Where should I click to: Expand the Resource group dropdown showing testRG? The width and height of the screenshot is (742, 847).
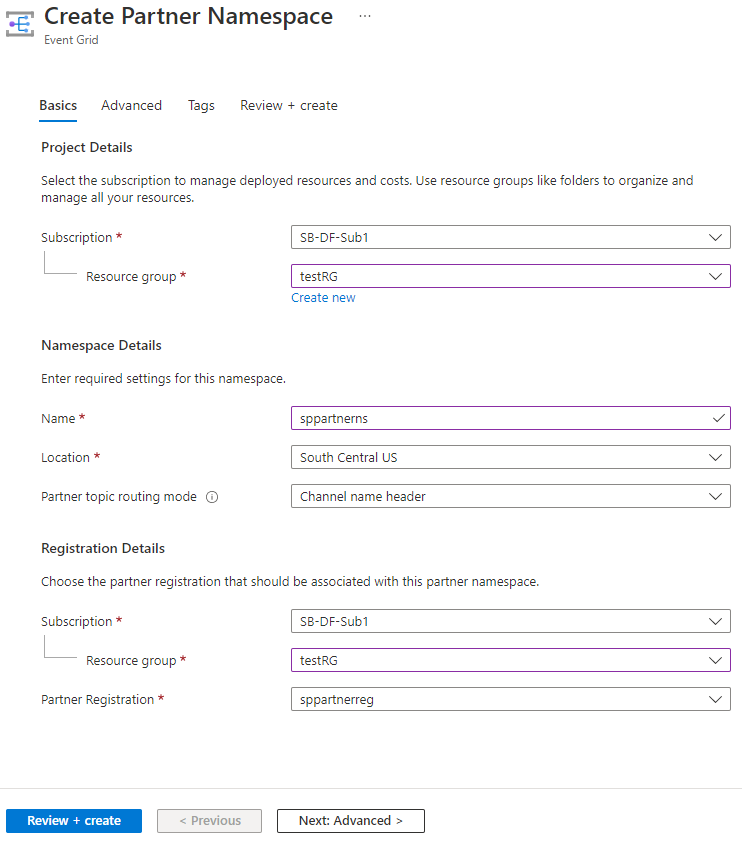pos(716,276)
